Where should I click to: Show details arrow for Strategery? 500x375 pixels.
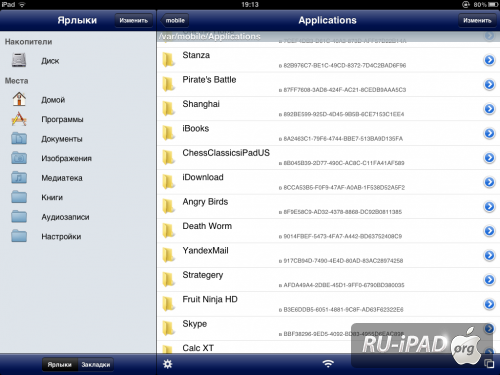(489, 279)
